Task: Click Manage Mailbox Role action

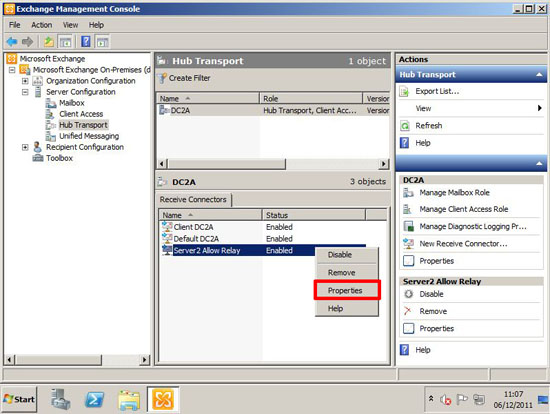Action: 454,193
